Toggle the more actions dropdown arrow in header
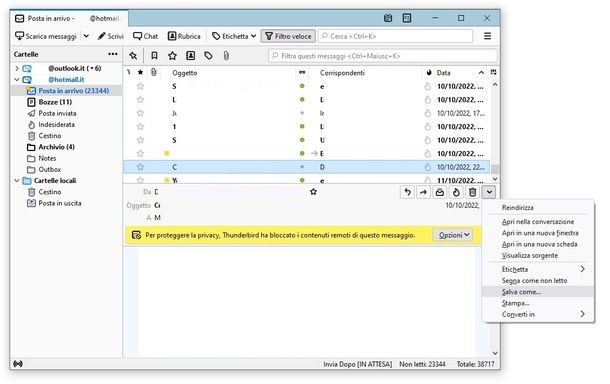Image resolution: width=610 pixels, height=384 pixels. coord(489,192)
